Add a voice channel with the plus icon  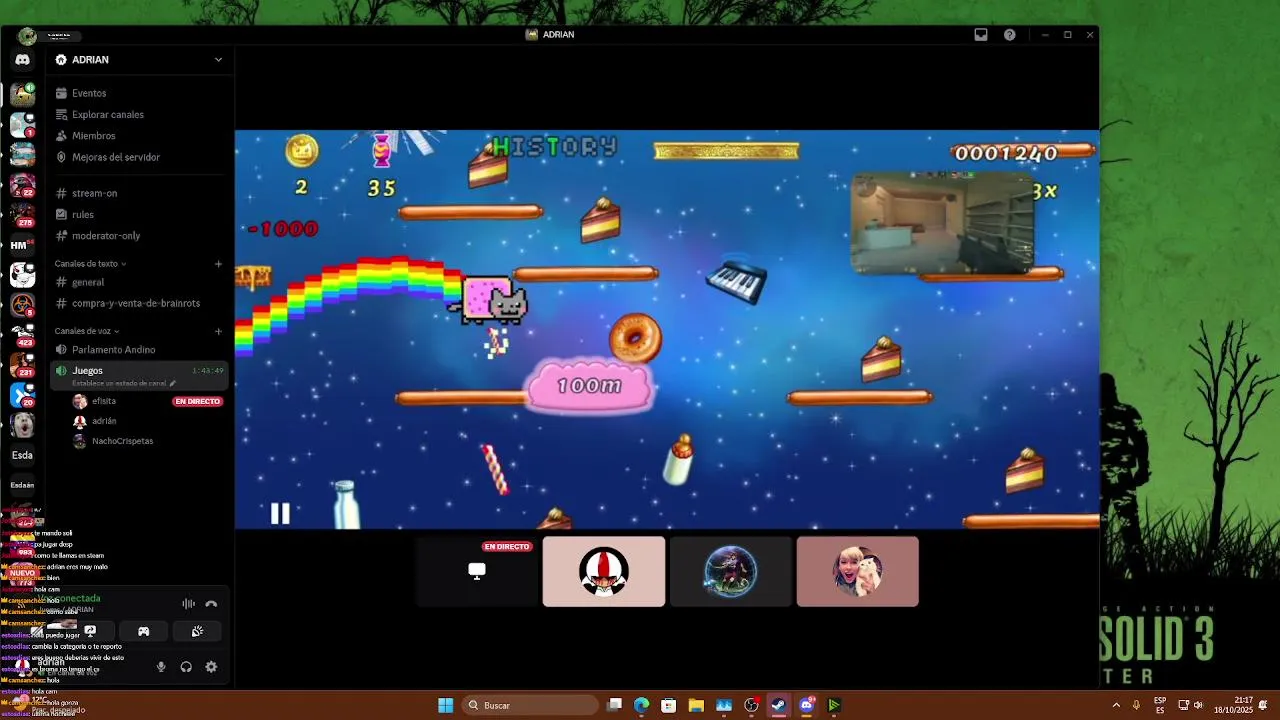click(x=218, y=331)
